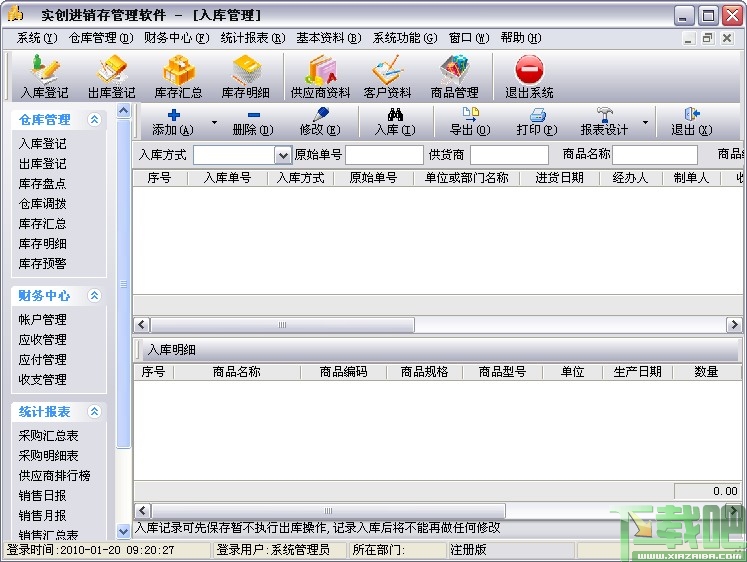The image size is (747, 562).
Task: Open the 入库登记 toolbar icon
Action: coord(45,70)
